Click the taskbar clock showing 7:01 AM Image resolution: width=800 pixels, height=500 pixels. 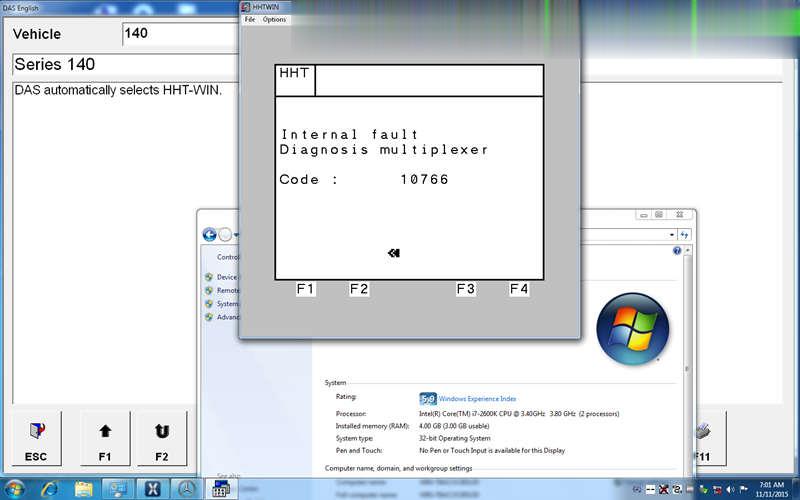tap(771, 489)
